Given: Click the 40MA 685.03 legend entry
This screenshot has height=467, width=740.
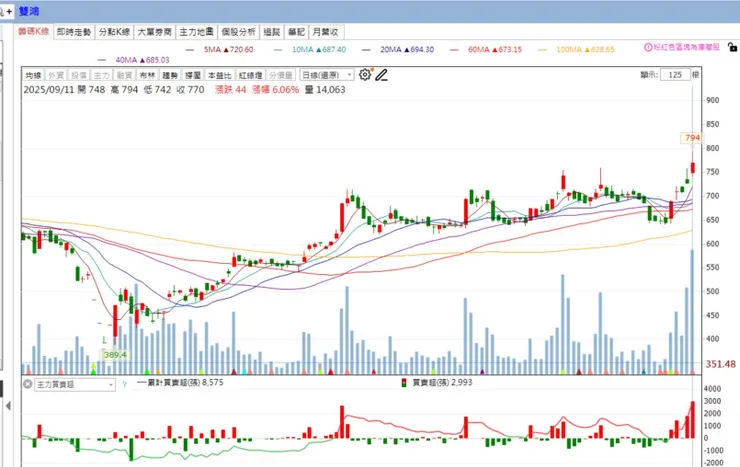Looking at the screenshot, I should [x=133, y=60].
